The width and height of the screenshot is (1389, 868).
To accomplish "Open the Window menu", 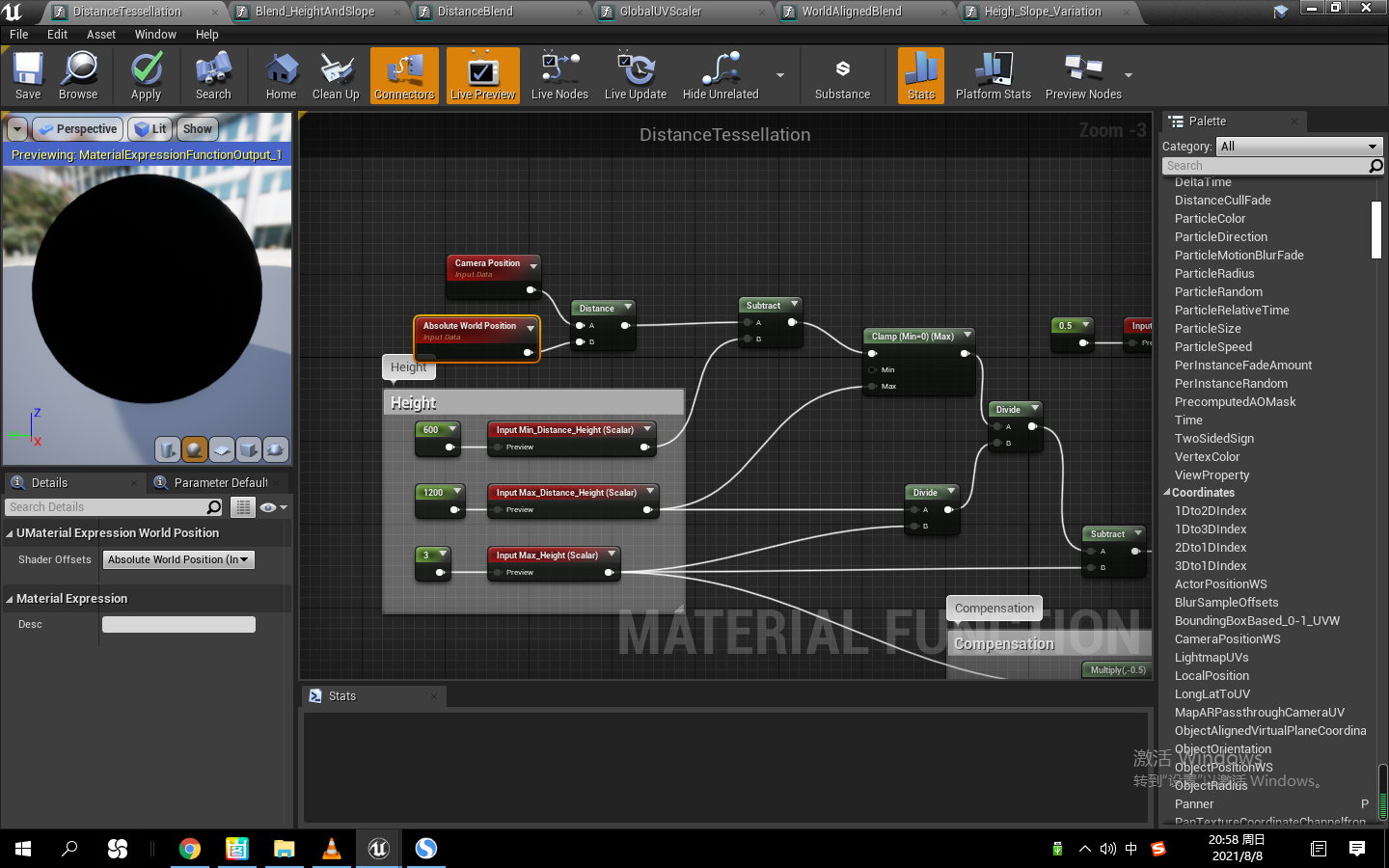I will tap(154, 34).
